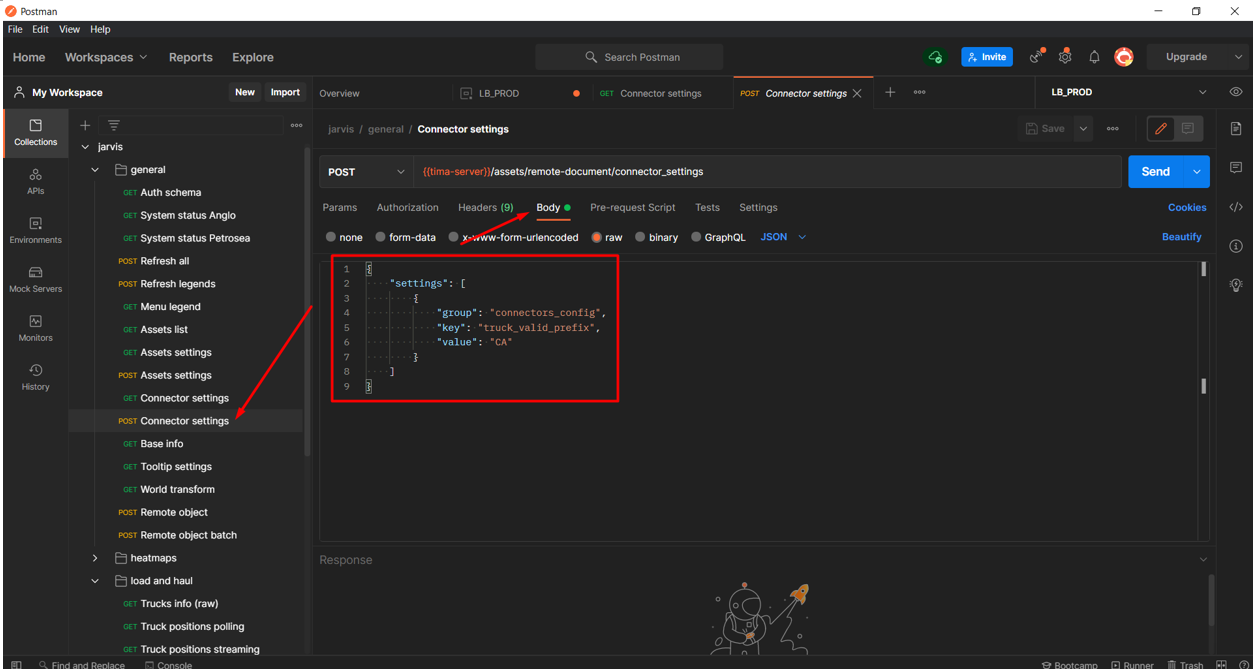This screenshot has width=1253, height=669.
Task: Collapse the general folder
Action: pos(95,170)
